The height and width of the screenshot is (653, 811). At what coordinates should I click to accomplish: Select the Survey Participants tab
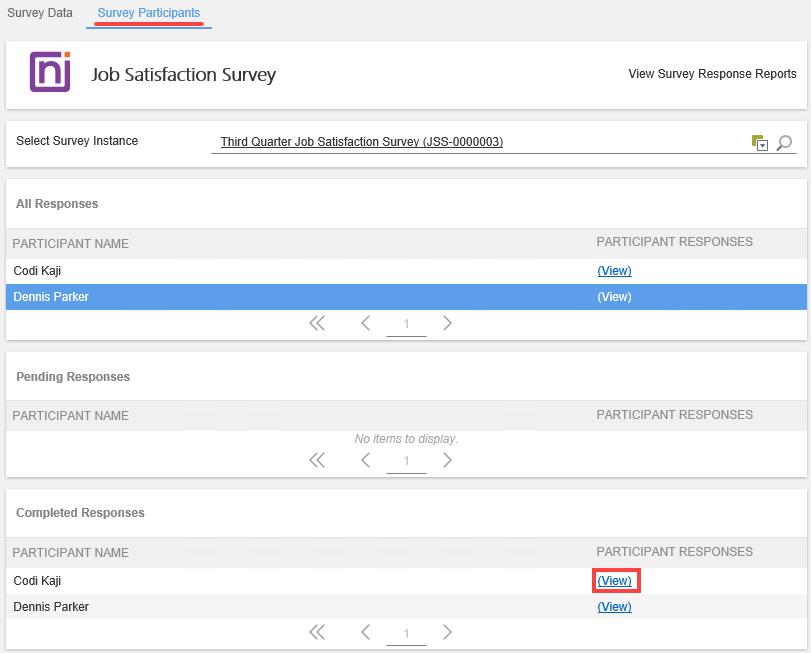click(149, 13)
